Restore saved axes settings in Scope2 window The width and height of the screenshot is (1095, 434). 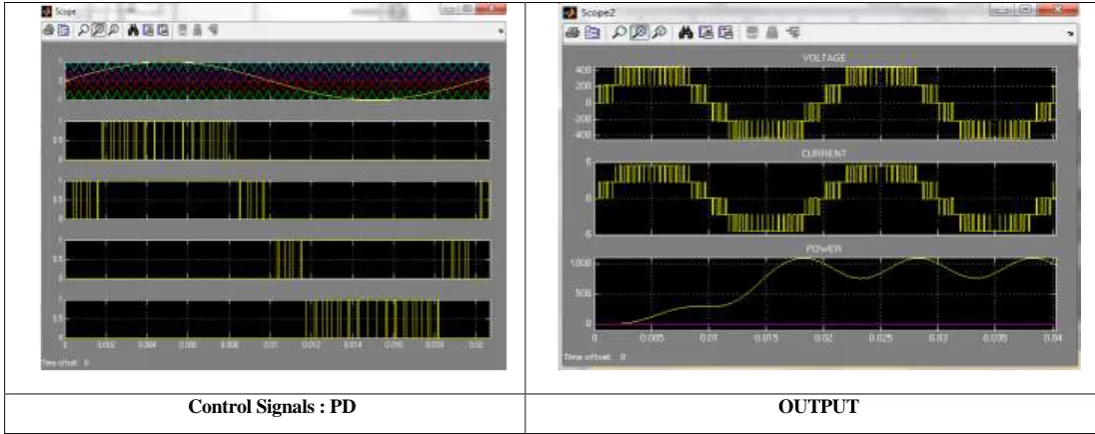coord(726,32)
